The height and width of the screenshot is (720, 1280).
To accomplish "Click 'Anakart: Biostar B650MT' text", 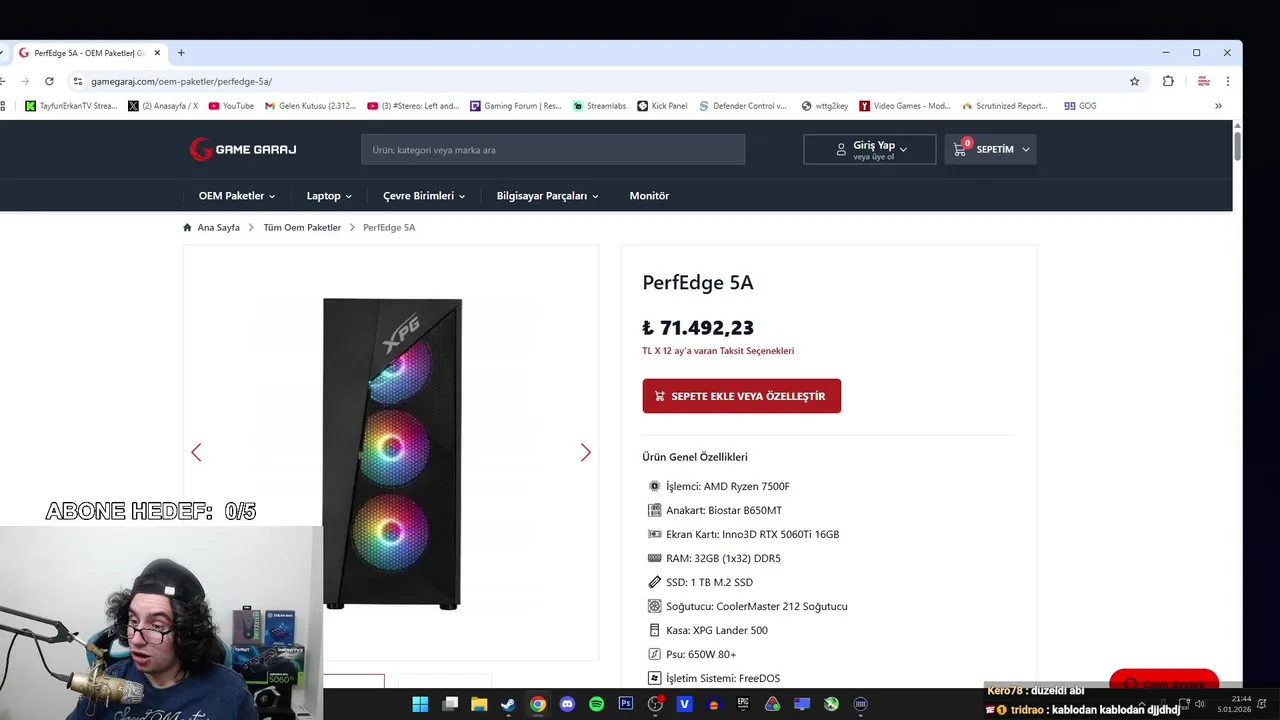I will tap(724, 510).
